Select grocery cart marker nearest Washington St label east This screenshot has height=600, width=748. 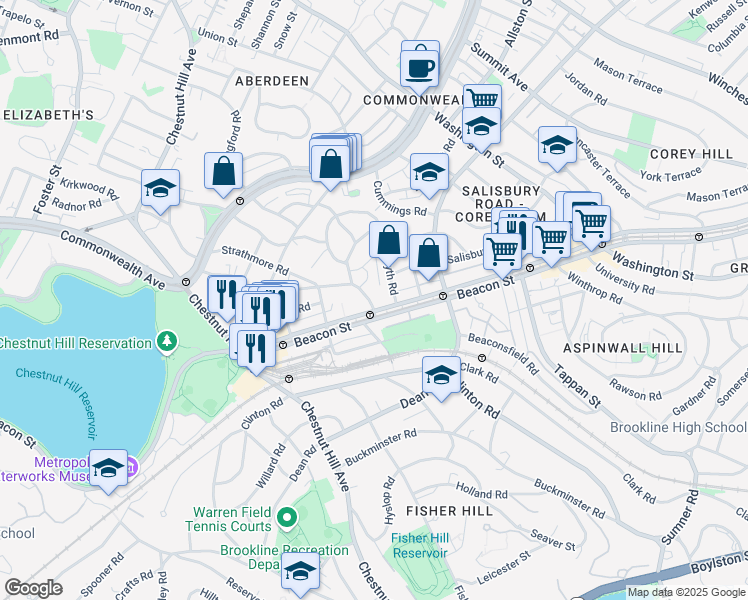tap(592, 226)
